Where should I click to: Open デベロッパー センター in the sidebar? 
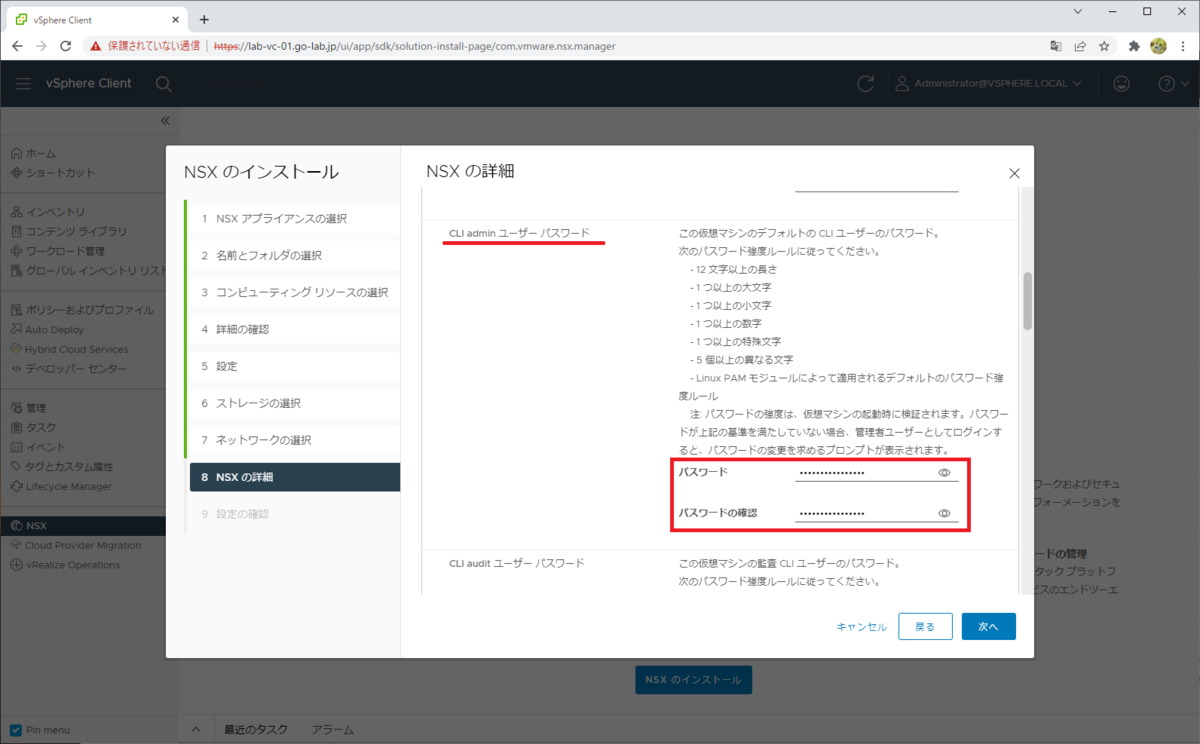[x=69, y=369]
